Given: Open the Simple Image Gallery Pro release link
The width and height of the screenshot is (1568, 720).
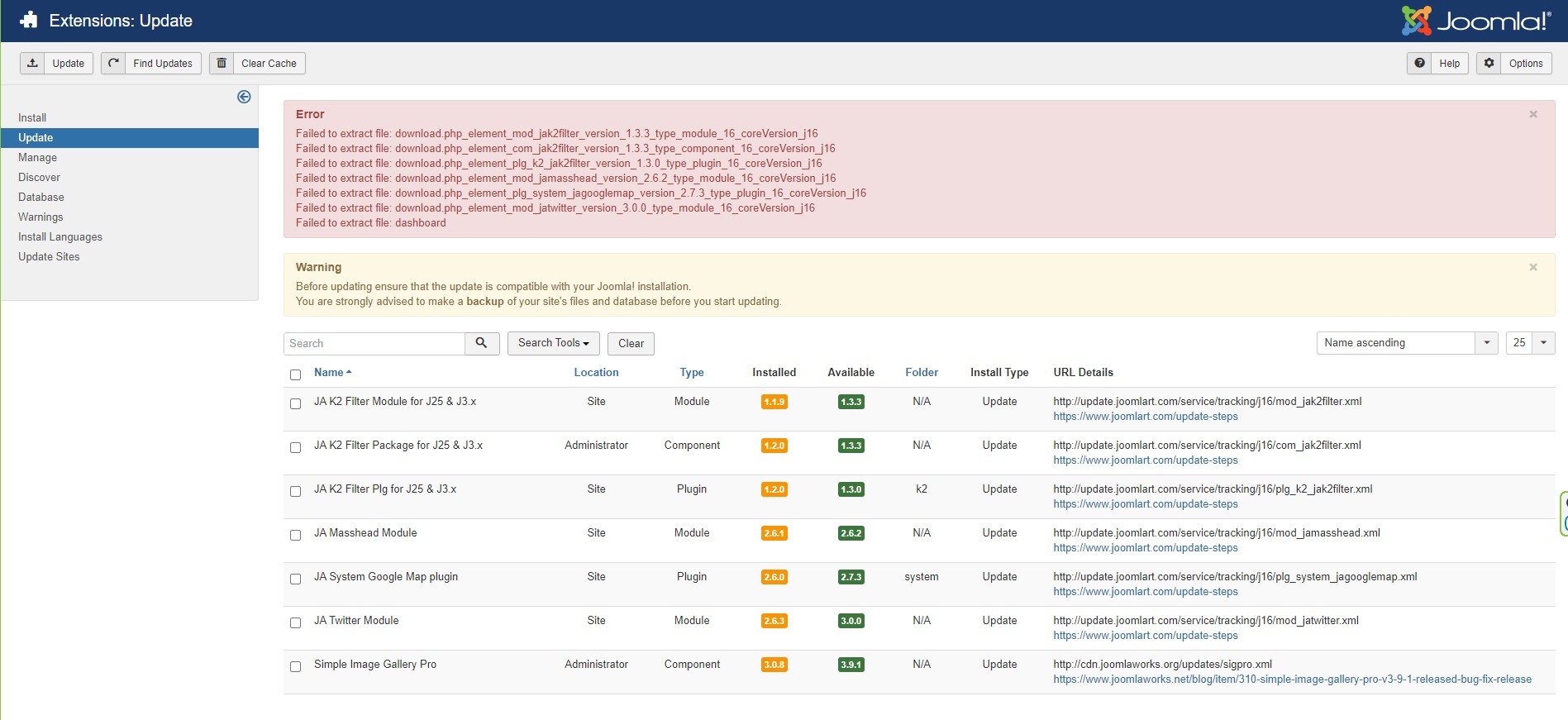Looking at the screenshot, I should click(x=1291, y=679).
